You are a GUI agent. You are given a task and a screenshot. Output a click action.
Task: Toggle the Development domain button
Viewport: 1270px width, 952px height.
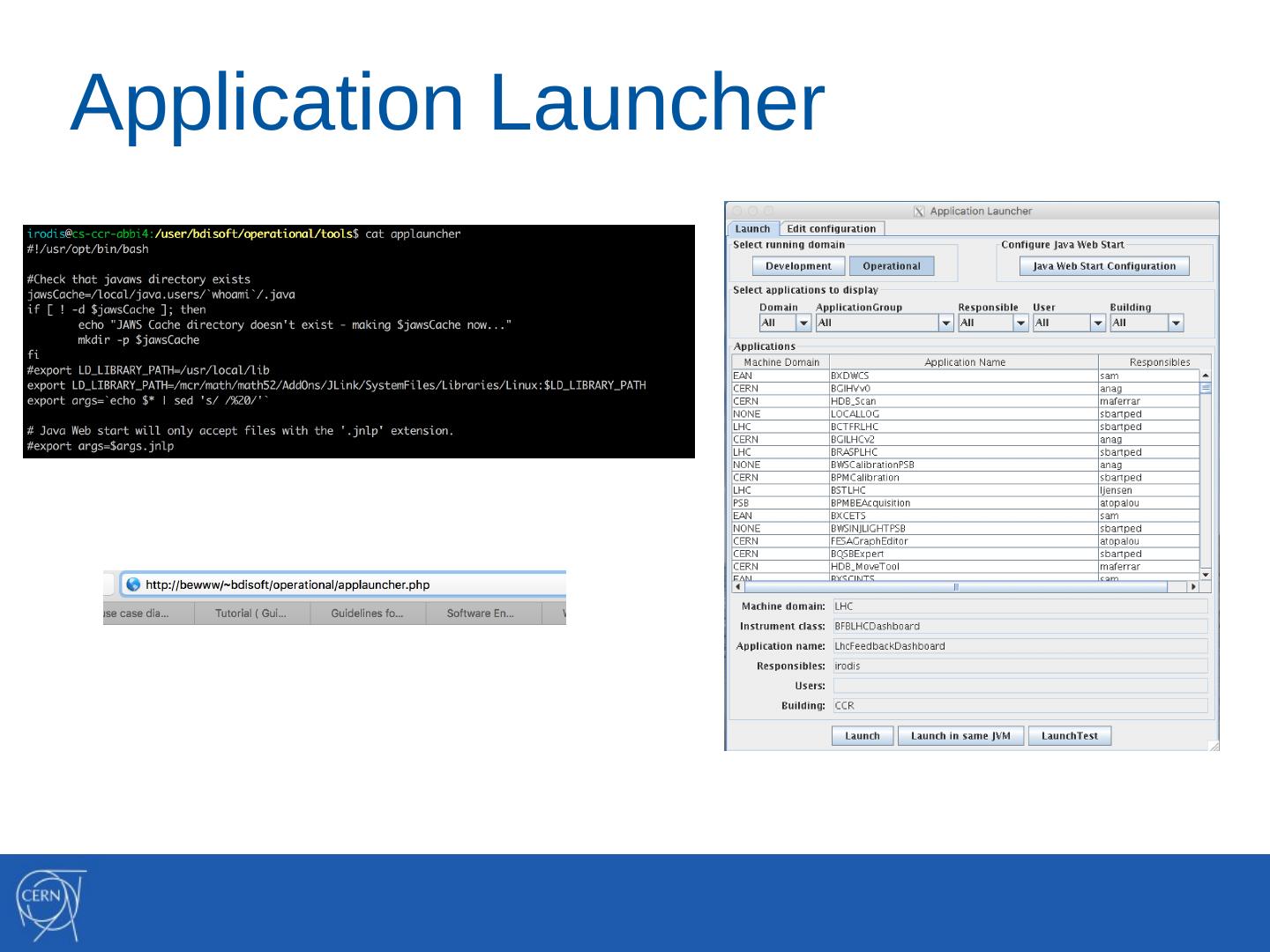click(797, 266)
